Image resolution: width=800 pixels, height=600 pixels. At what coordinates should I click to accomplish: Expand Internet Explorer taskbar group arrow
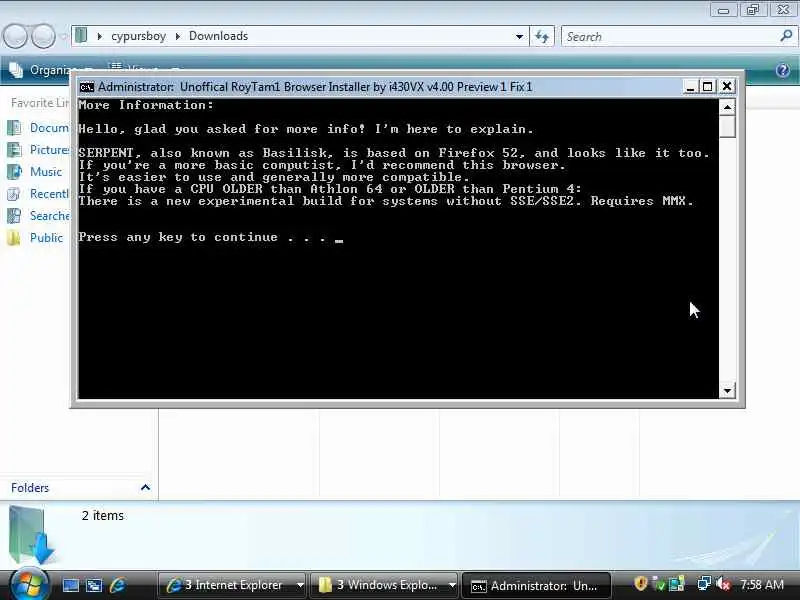click(300, 585)
